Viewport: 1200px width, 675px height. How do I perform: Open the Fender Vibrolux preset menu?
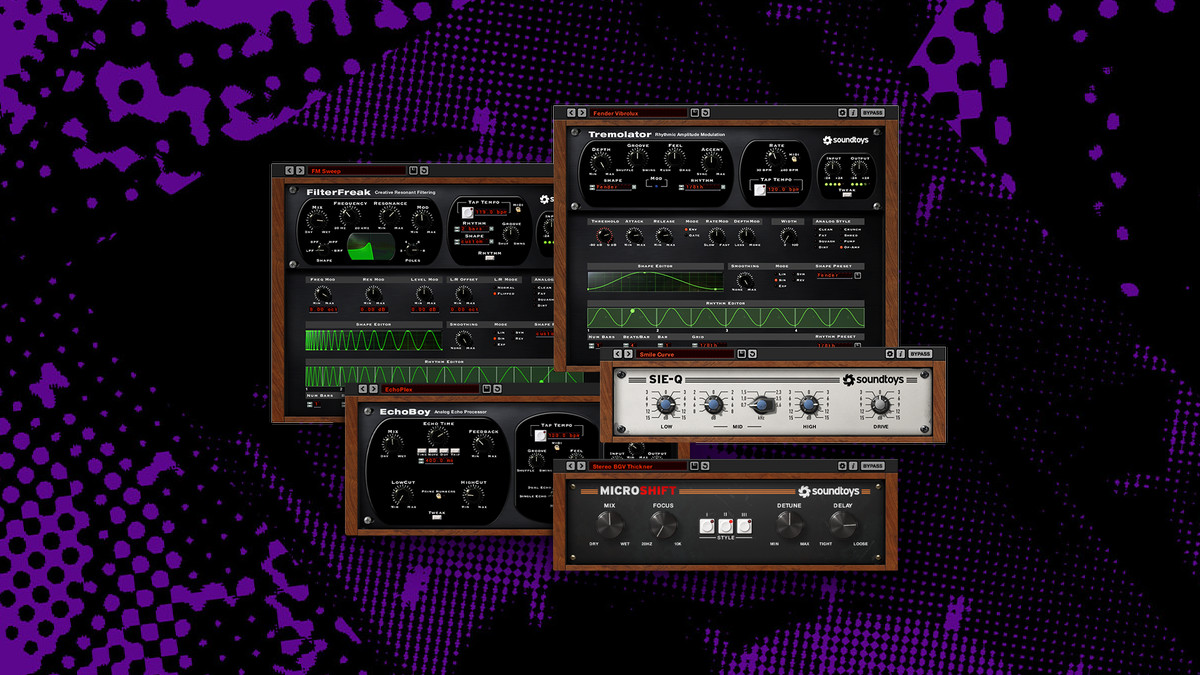[638, 113]
